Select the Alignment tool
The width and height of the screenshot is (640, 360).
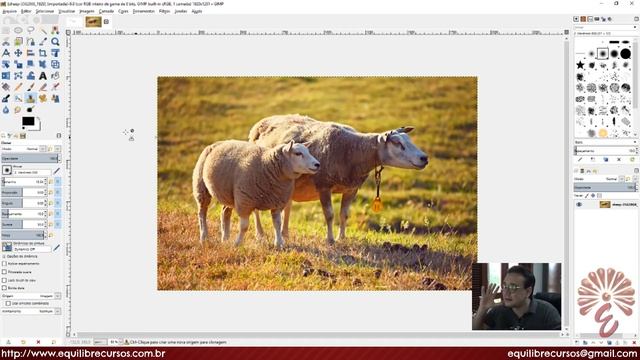[31, 53]
